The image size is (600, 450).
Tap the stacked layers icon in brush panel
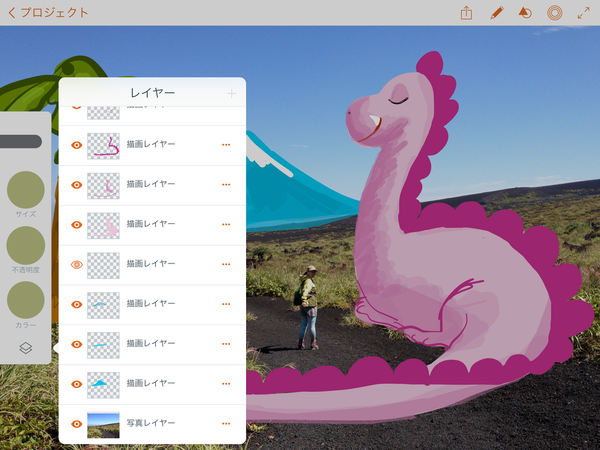pos(26,348)
